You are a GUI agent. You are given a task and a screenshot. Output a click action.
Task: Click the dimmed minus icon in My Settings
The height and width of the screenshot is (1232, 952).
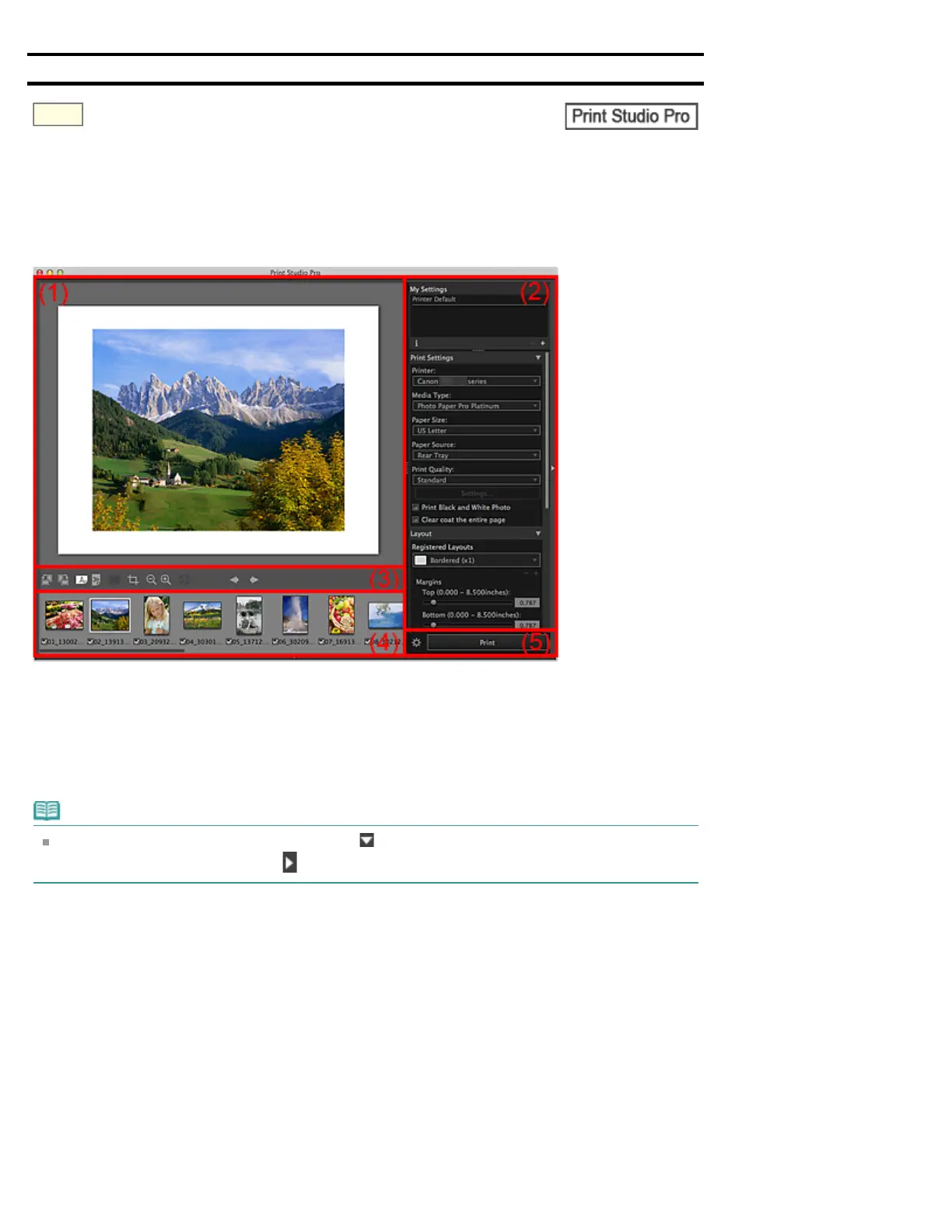pos(533,343)
